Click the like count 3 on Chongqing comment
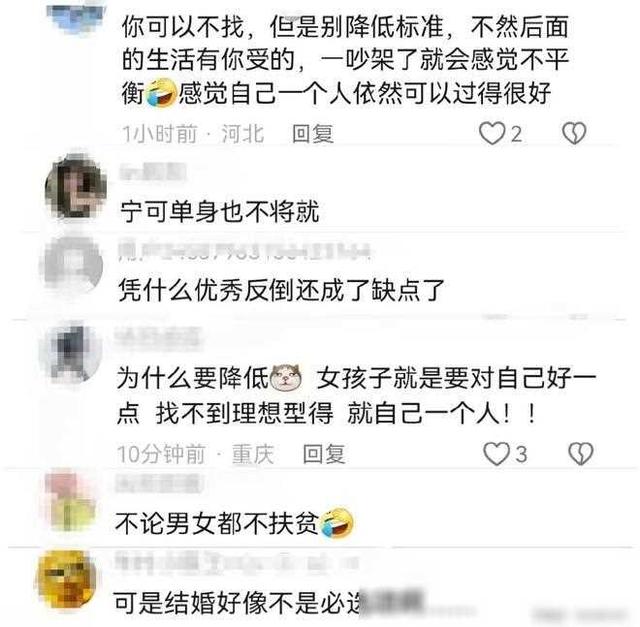The image size is (640, 627). [x=521, y=454]
